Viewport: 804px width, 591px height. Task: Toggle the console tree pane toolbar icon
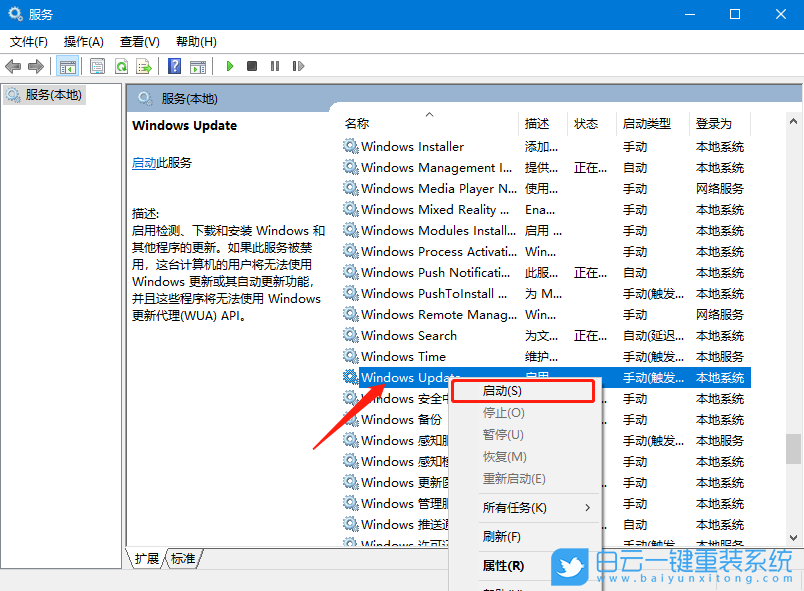(x=67, y=66)
